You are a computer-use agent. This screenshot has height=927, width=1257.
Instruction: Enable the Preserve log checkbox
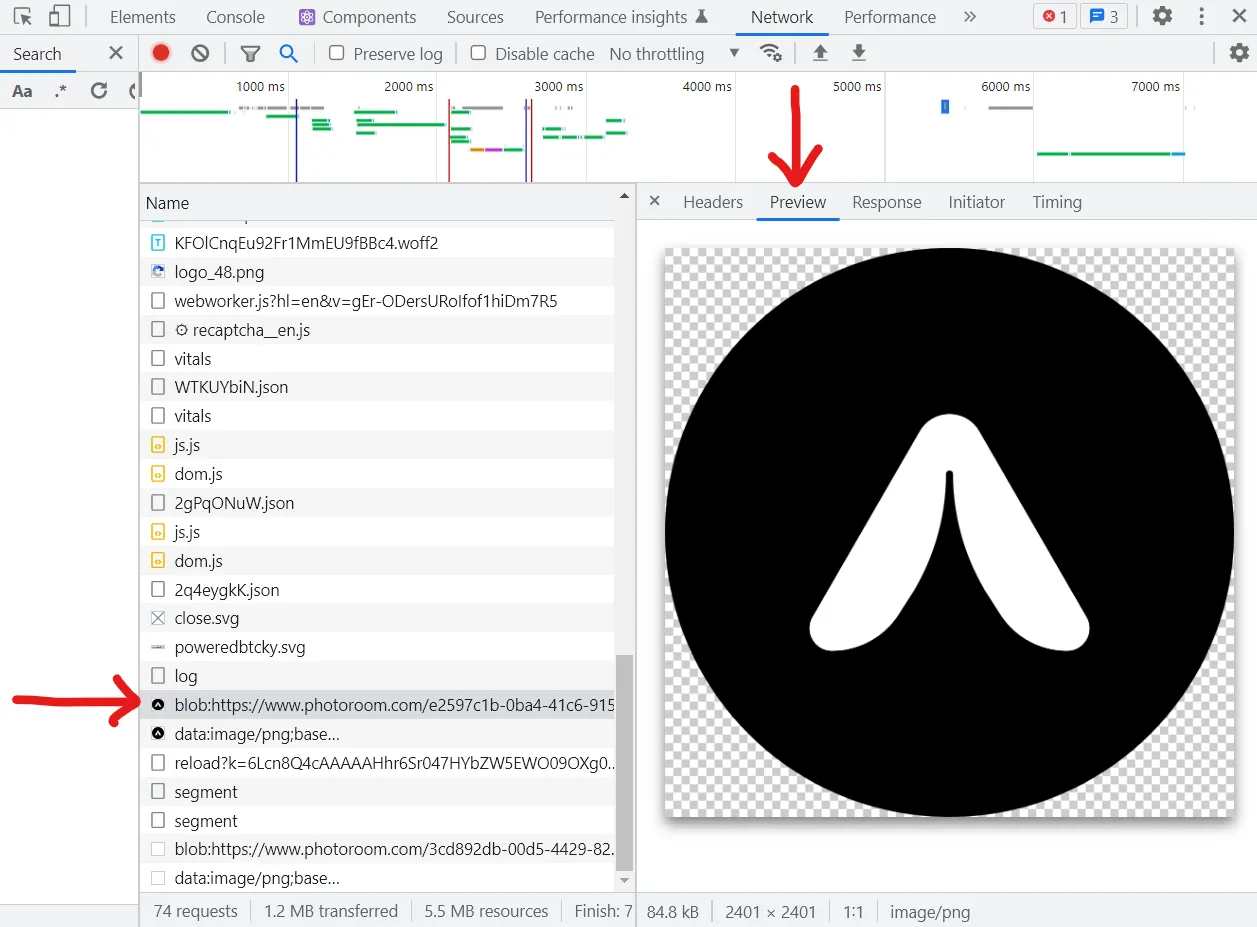[337, 54]
